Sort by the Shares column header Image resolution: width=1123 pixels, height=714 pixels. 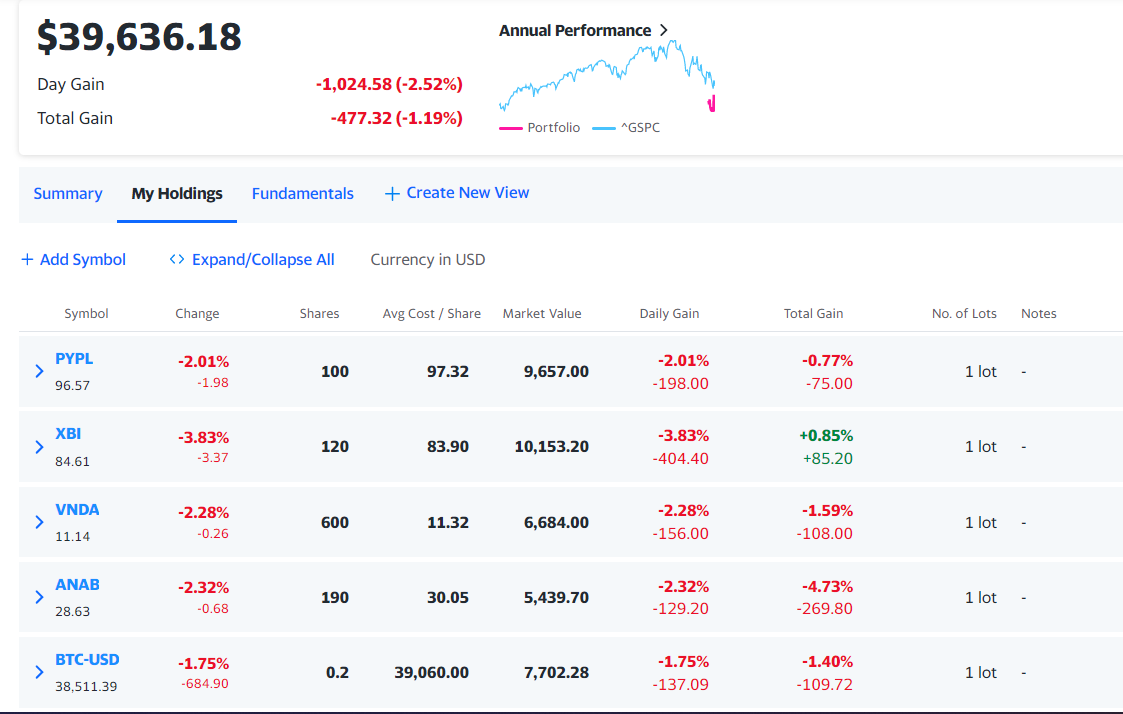tap(319, 314)
